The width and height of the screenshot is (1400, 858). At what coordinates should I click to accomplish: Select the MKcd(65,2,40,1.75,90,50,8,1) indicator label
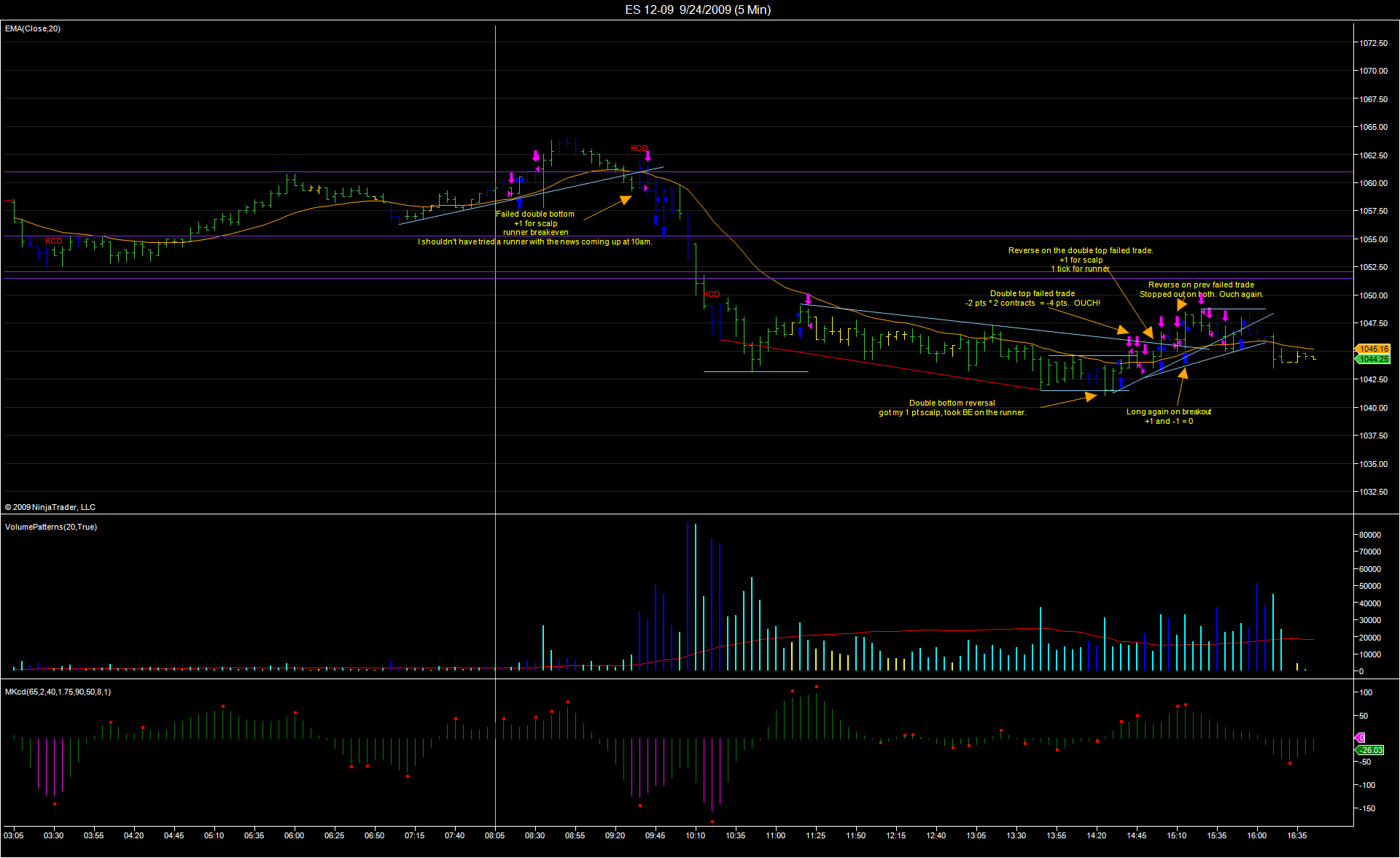58,692
